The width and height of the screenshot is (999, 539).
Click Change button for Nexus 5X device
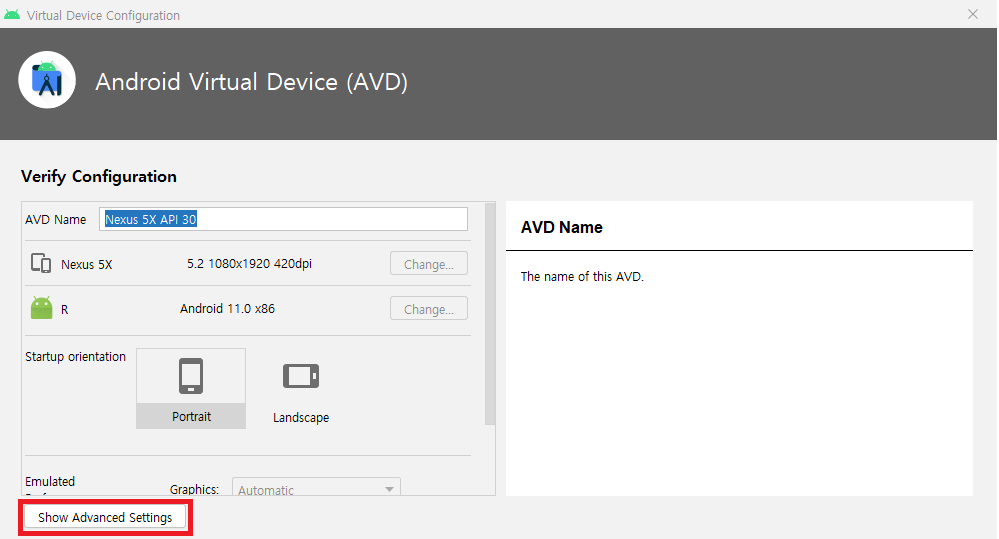point(429,264)
